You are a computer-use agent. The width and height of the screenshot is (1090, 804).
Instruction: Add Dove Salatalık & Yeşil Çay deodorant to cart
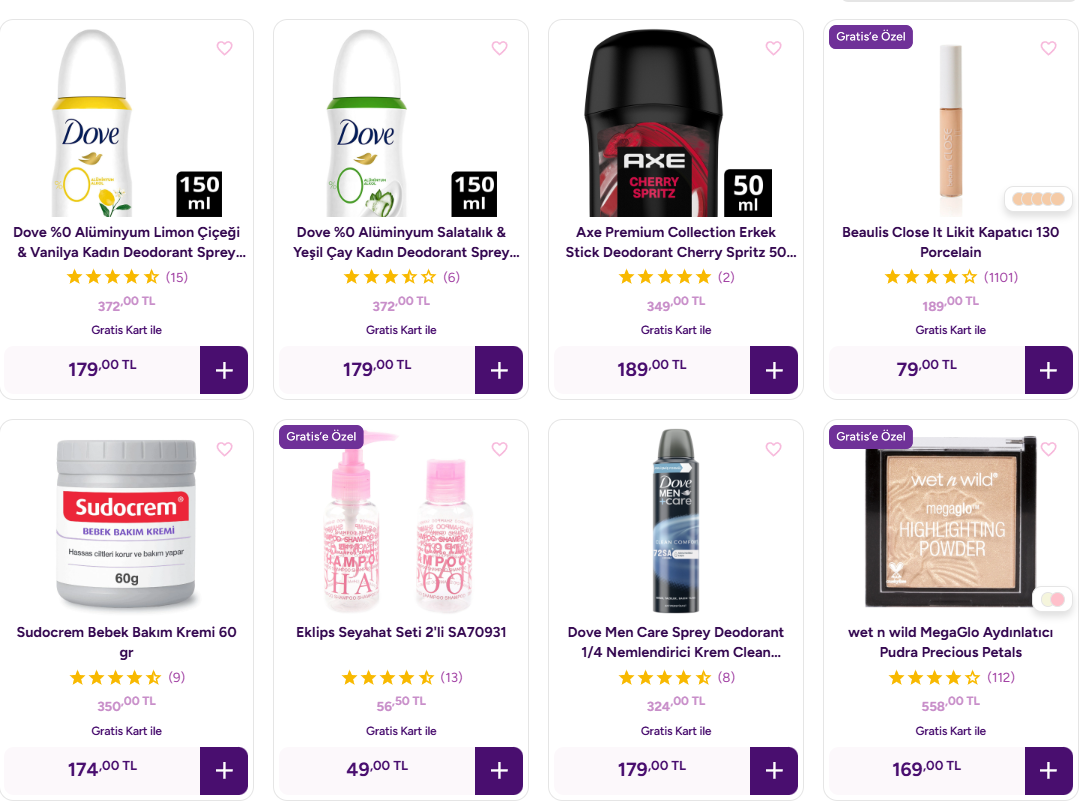click(x=499, y=370)
